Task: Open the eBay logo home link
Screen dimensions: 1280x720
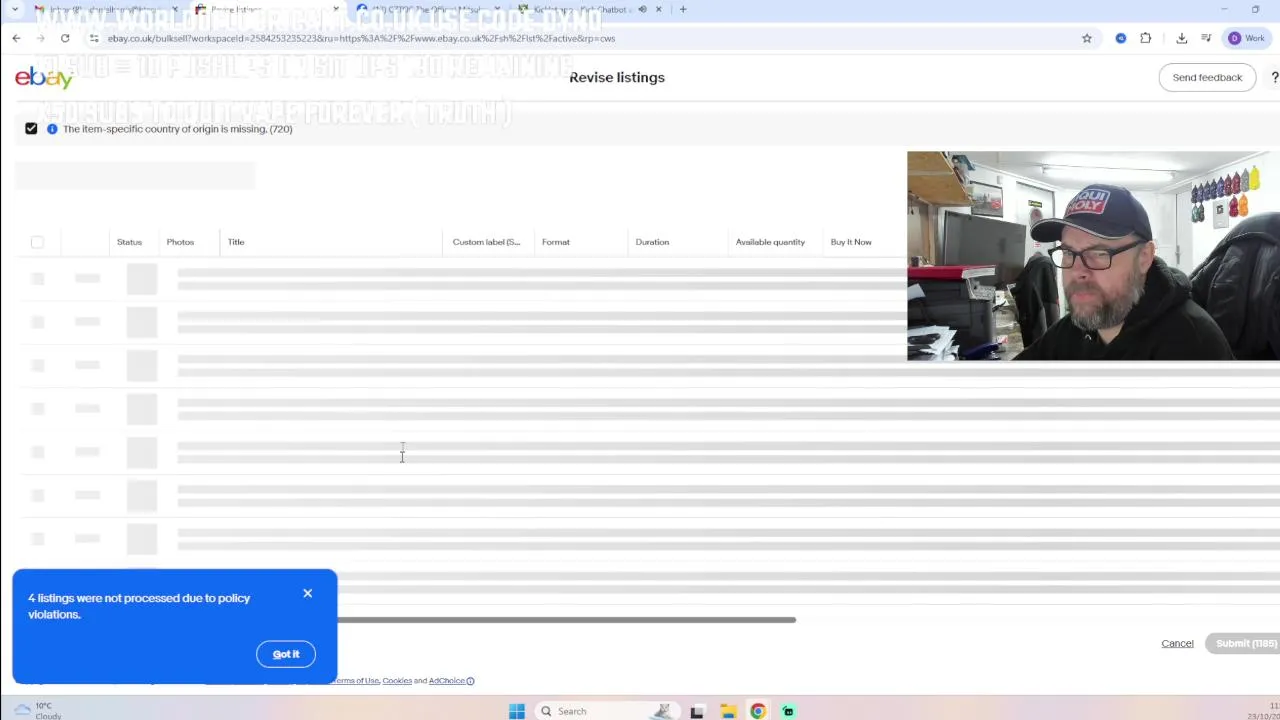Action: 44,78
